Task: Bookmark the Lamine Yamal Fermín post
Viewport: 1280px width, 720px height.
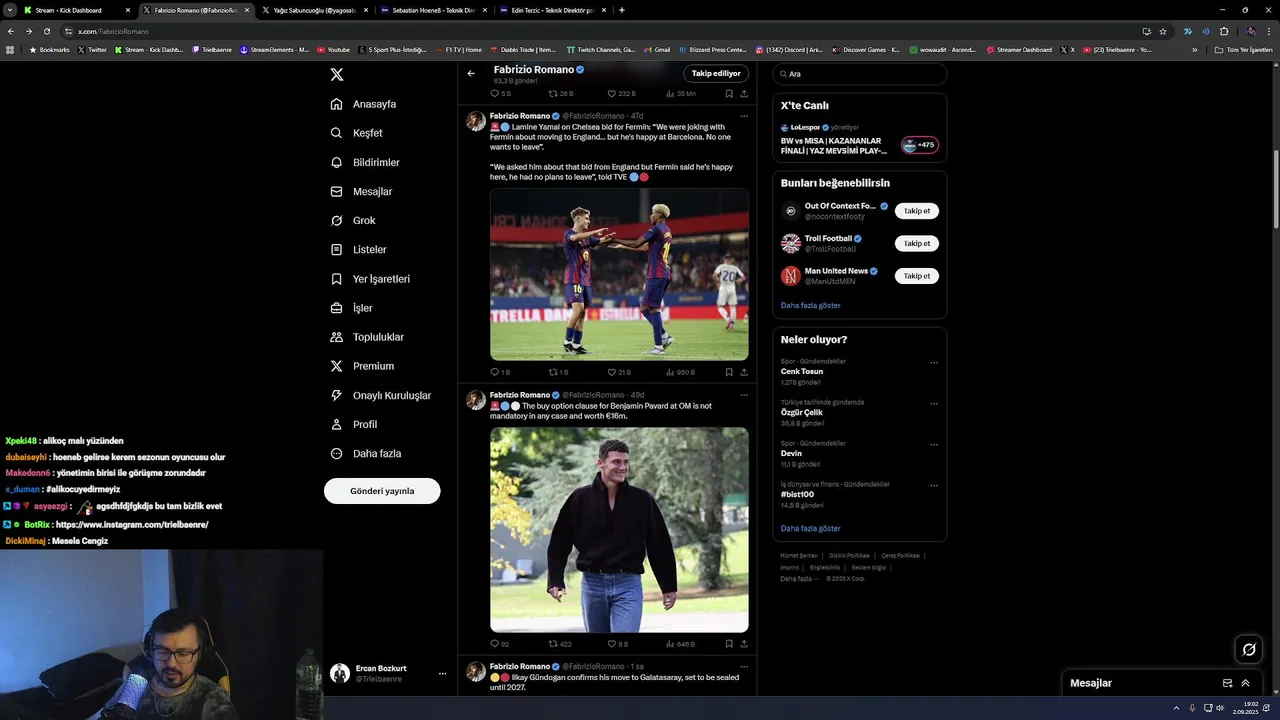Action: (729, 372)
